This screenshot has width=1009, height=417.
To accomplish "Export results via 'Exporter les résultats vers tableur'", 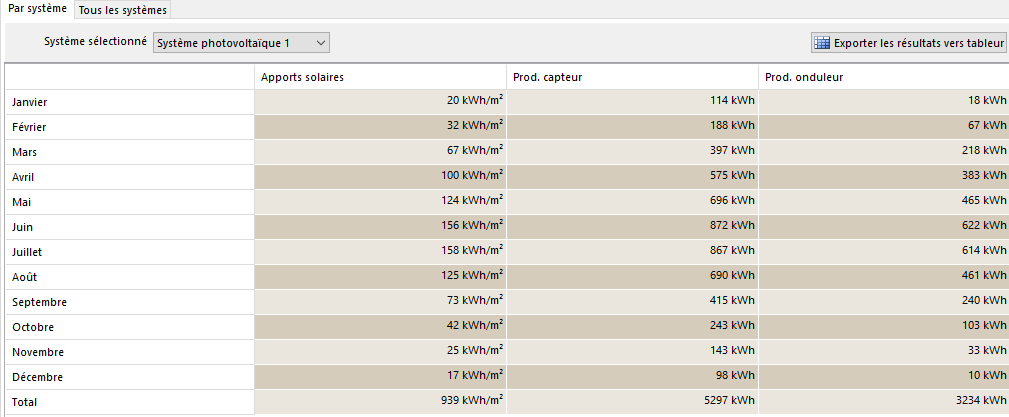I will [908, 43].
